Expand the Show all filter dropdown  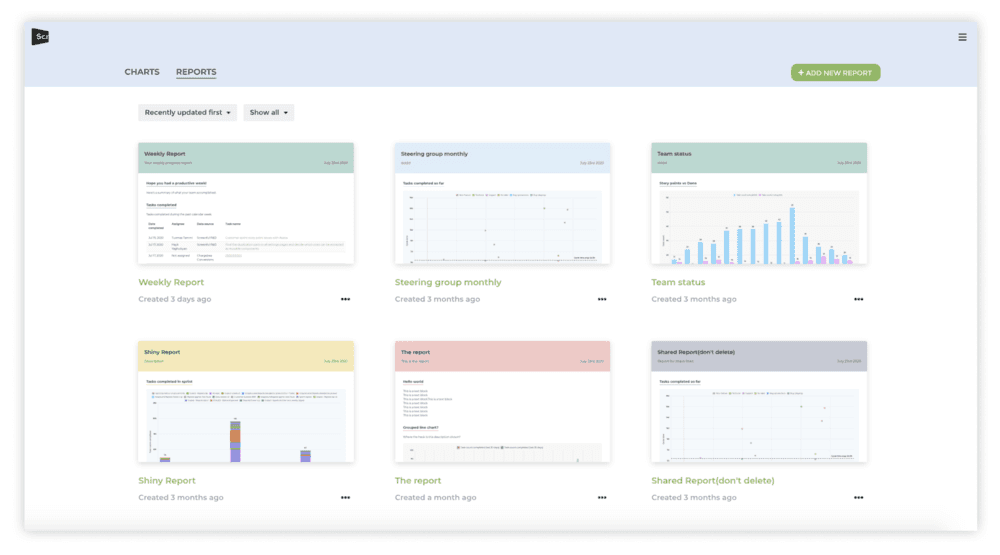point(268,112)
